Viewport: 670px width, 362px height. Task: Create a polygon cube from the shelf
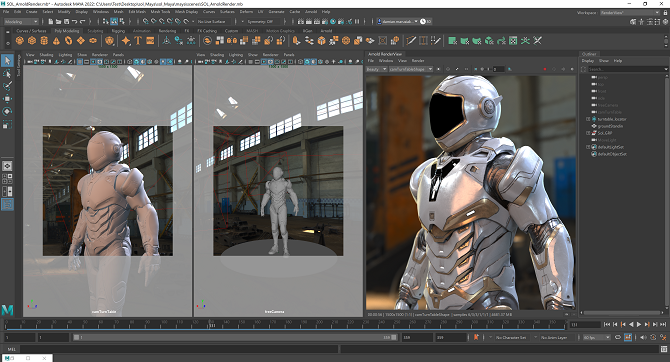32,41
